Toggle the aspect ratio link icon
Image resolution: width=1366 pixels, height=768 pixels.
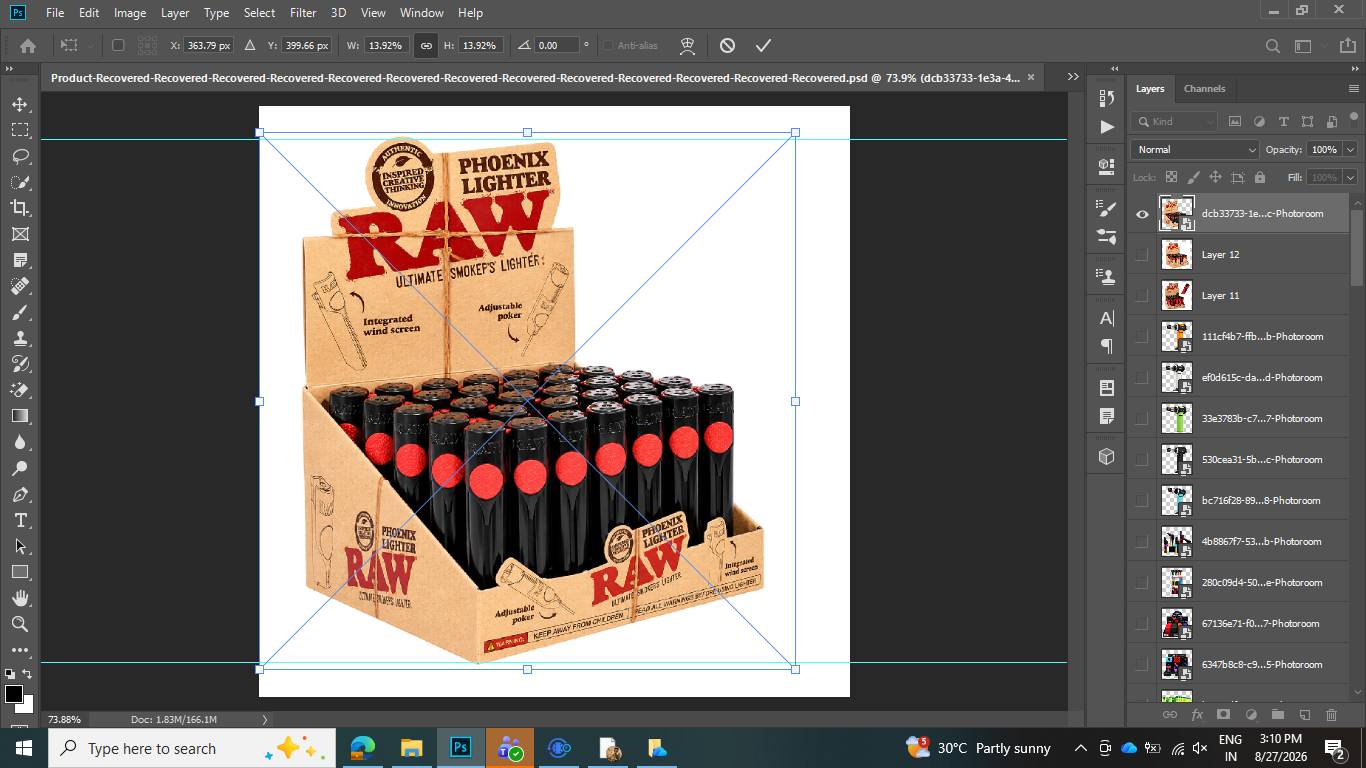click(x=426, y=45)
